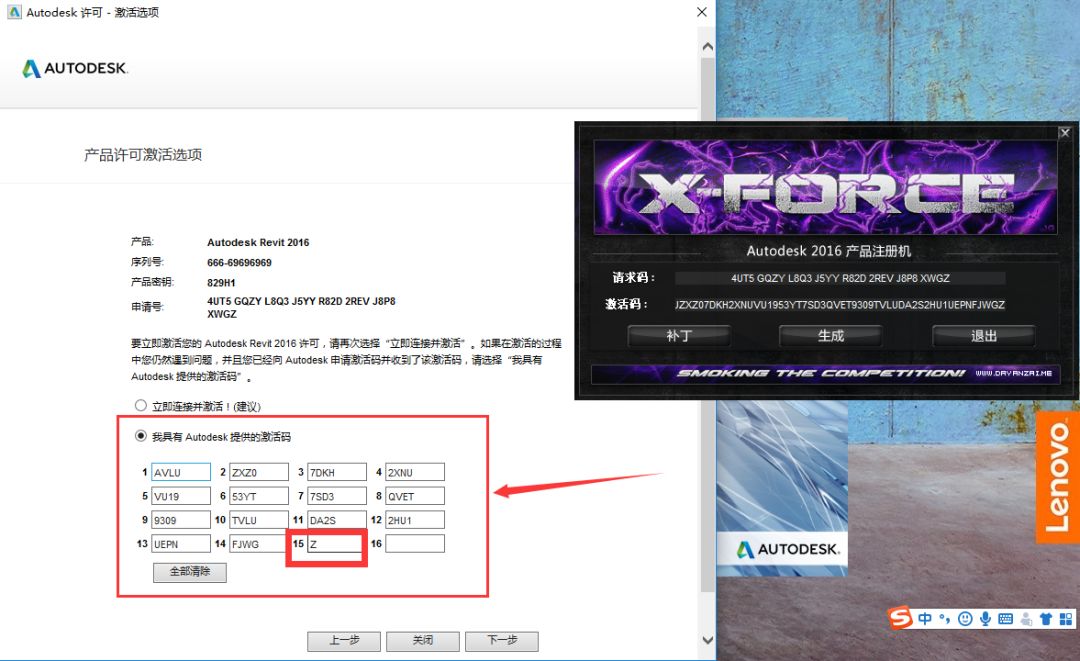The width and height of the screenshot is (1080, 661).
Task: Click activation field 14 containing FJWG
Action: 259,543
